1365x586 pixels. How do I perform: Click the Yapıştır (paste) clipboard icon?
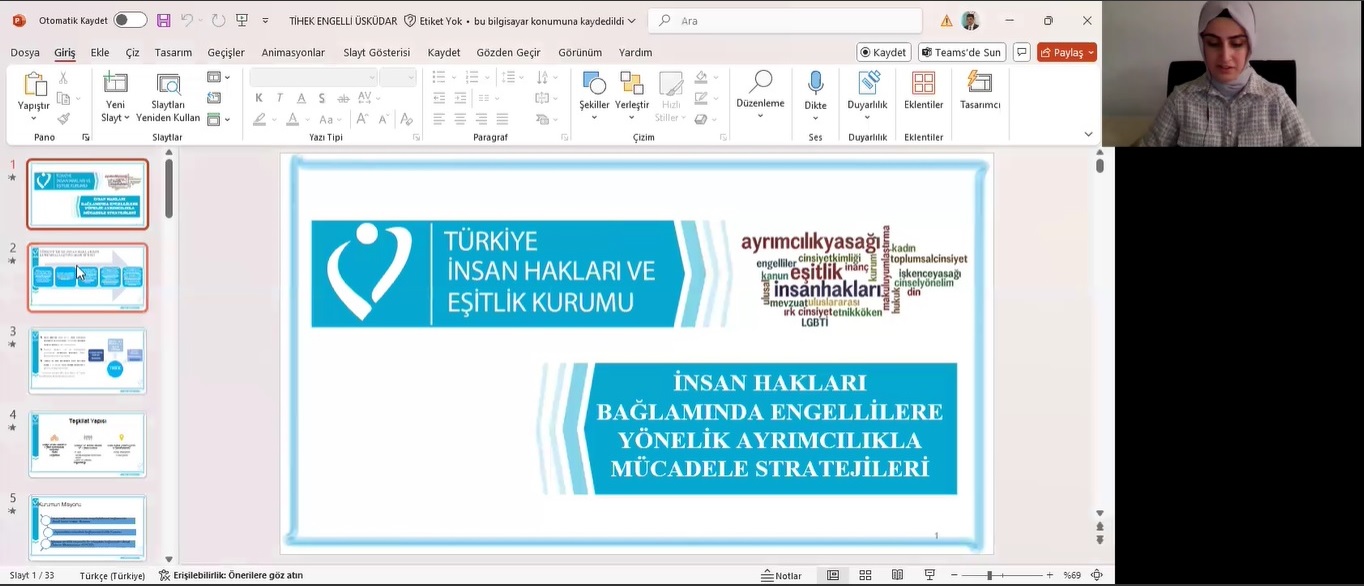tap(34, 84)
